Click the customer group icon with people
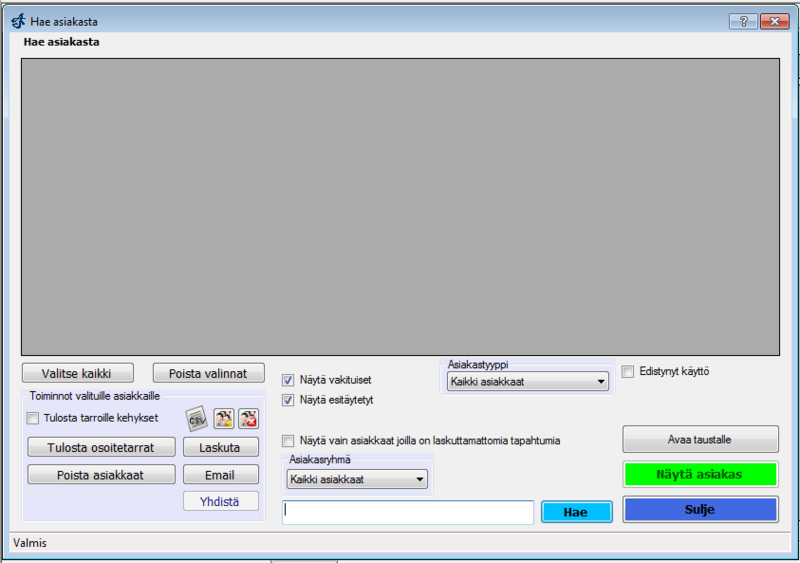Image resolution: width=800 pixels, height=563 pixels. pyautogui.click(x=223, y=418)
